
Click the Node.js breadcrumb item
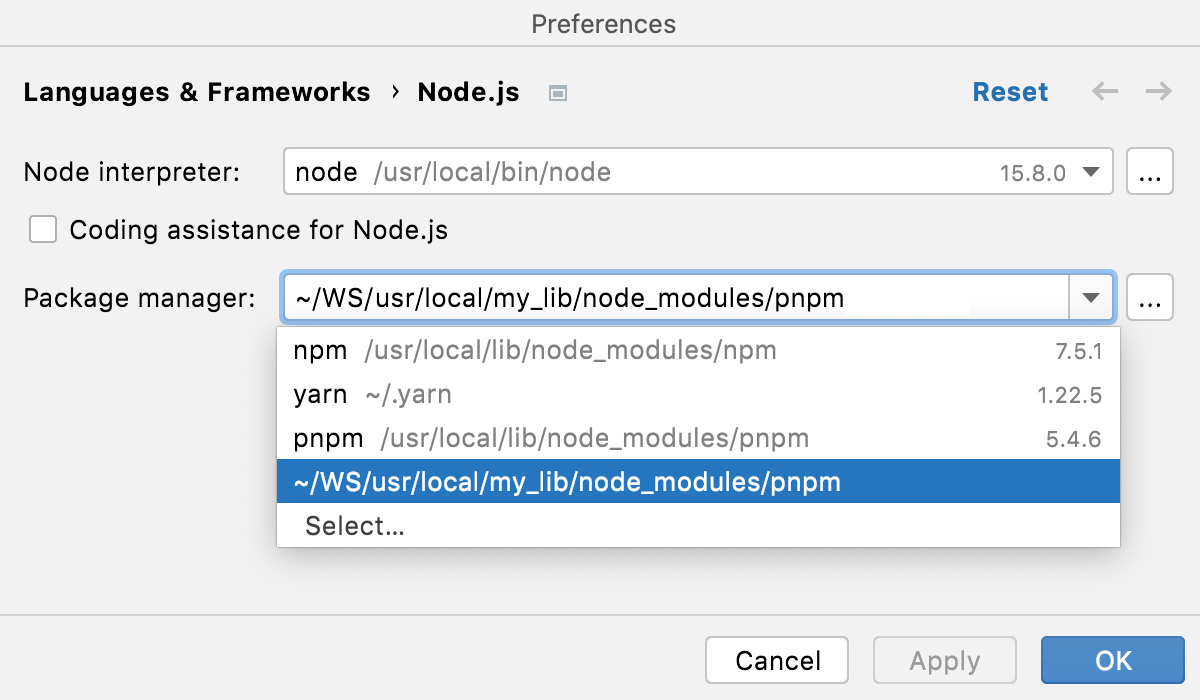468,92
